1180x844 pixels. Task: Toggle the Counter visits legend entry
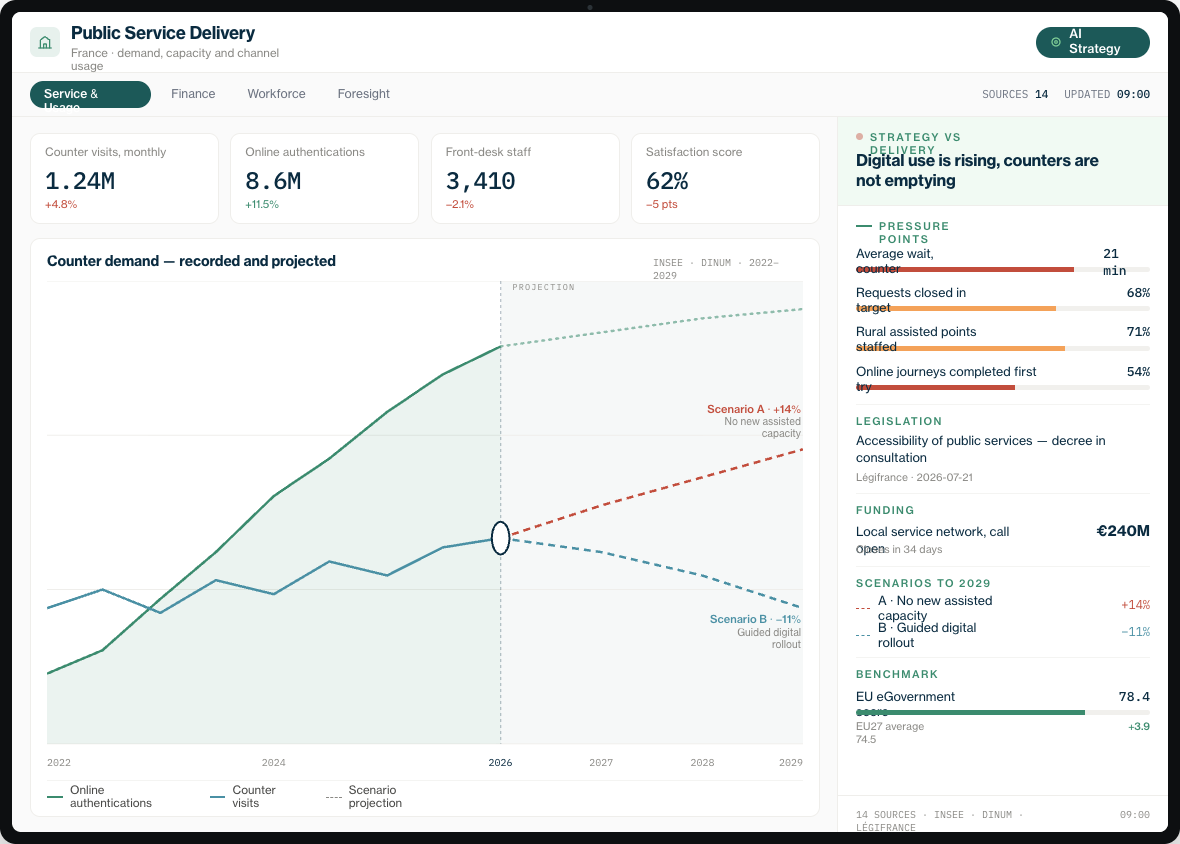tap(243, 797)
